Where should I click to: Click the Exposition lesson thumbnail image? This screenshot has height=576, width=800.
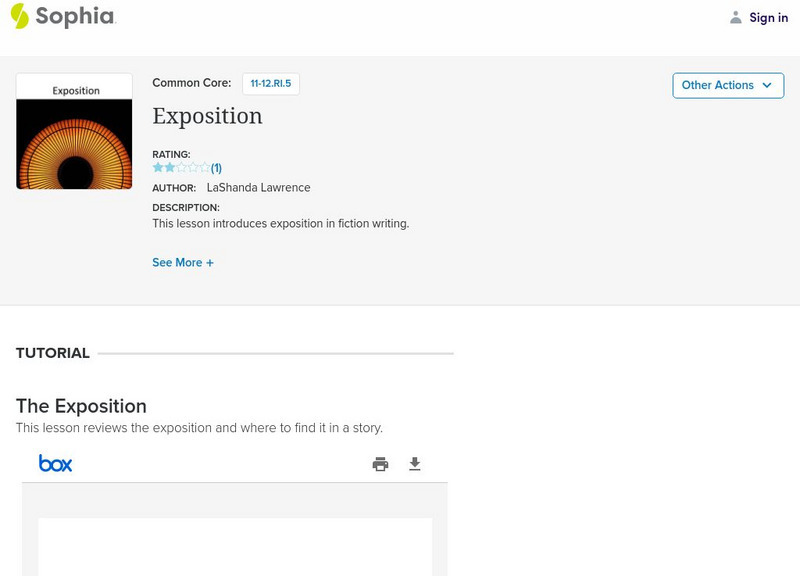tap(74, 131)
